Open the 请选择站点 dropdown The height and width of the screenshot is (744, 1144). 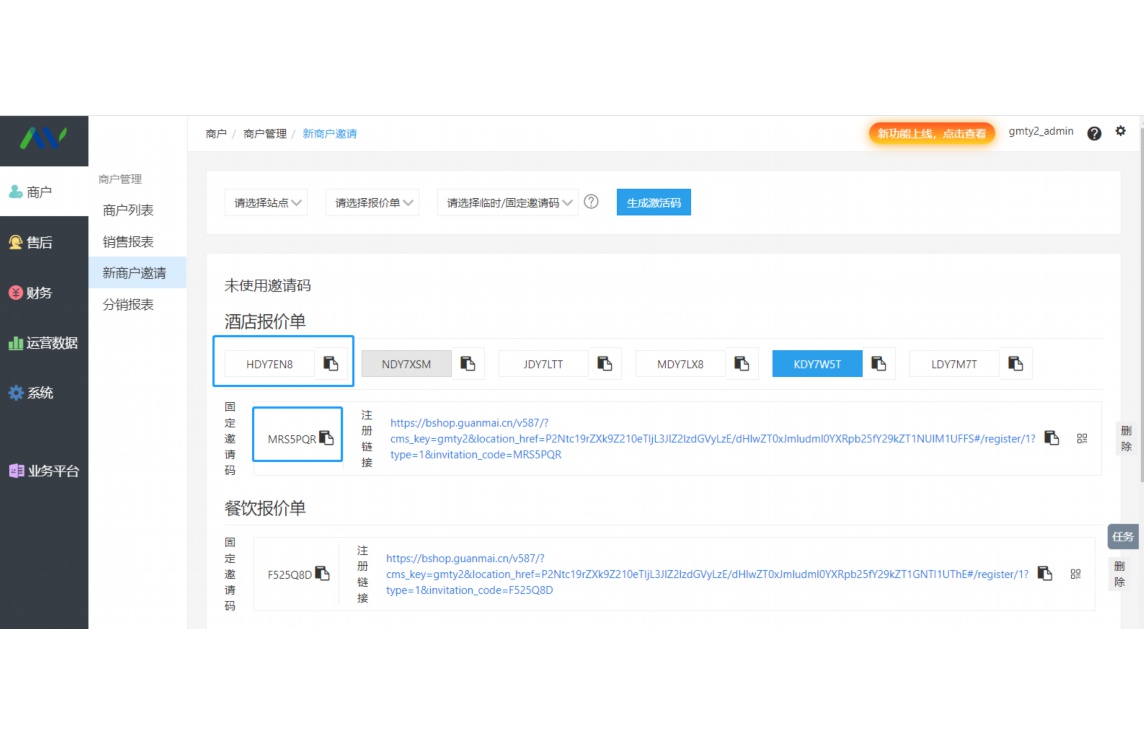[265, 201]
